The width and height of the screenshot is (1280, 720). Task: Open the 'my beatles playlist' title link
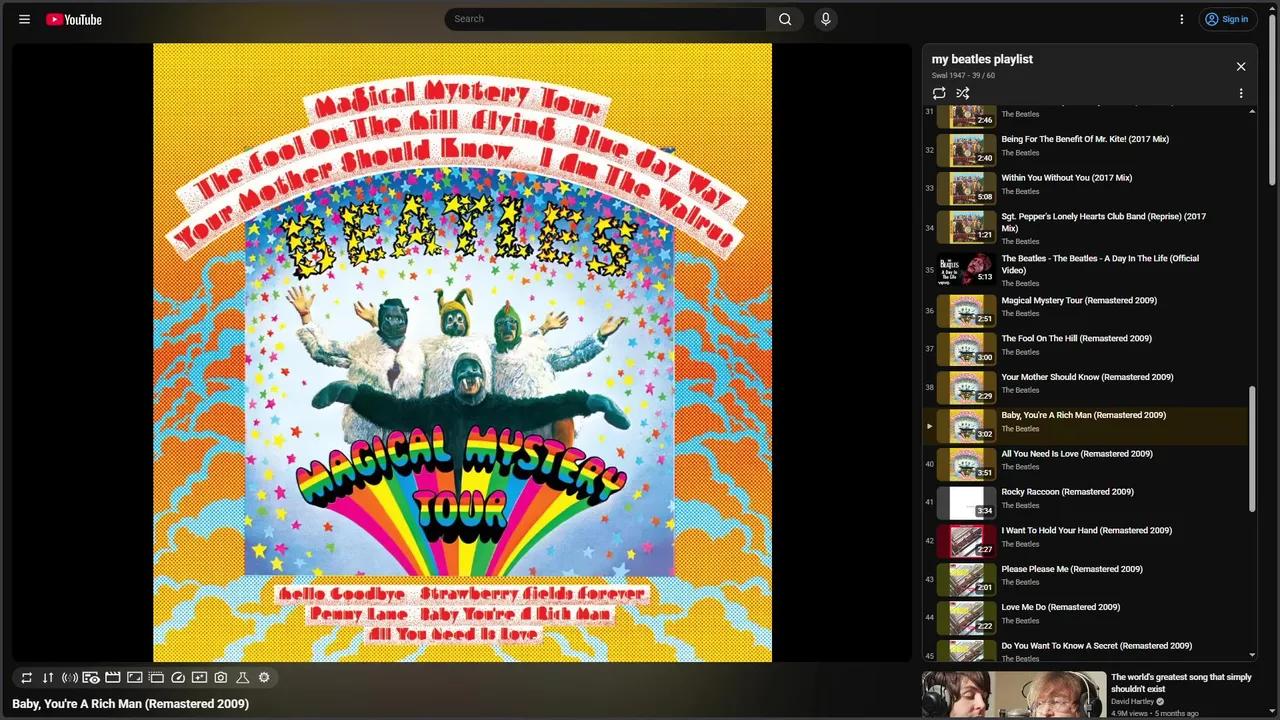coord(982,59)
